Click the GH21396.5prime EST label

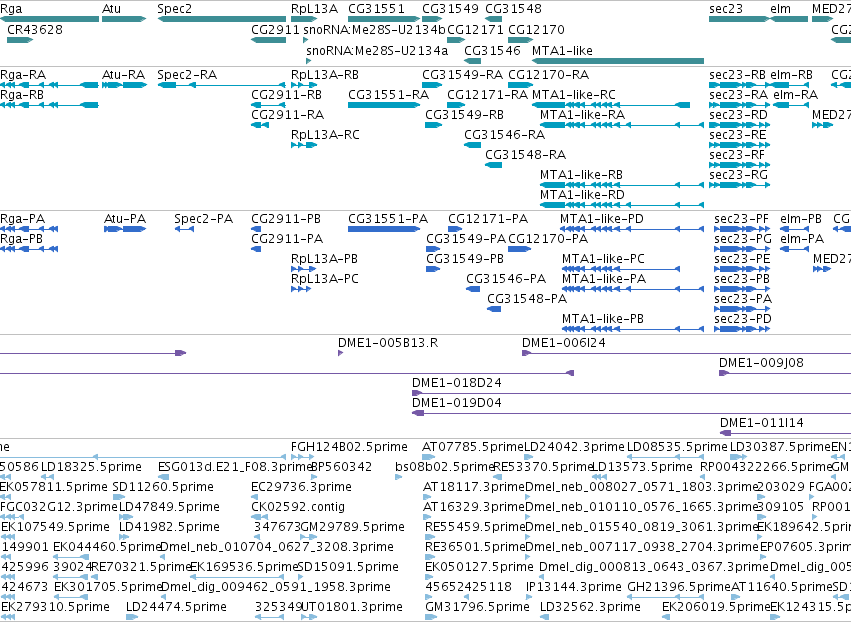coord(679,587)
